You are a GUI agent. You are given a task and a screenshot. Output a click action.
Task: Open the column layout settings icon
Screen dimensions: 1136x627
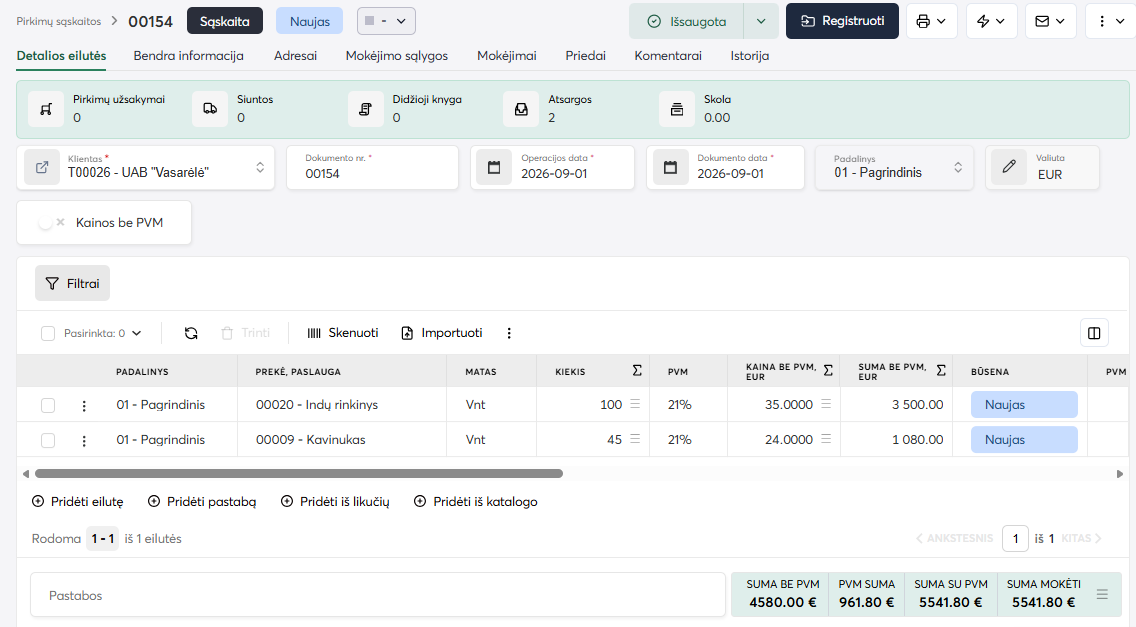pyautogui.click(x=1094, y=333)
